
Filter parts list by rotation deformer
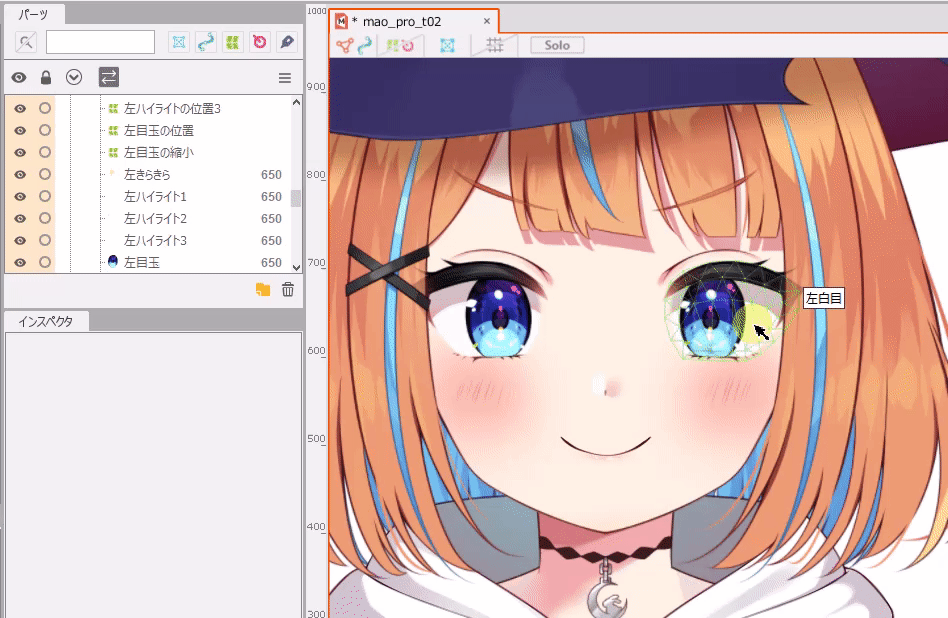(260, 42)
